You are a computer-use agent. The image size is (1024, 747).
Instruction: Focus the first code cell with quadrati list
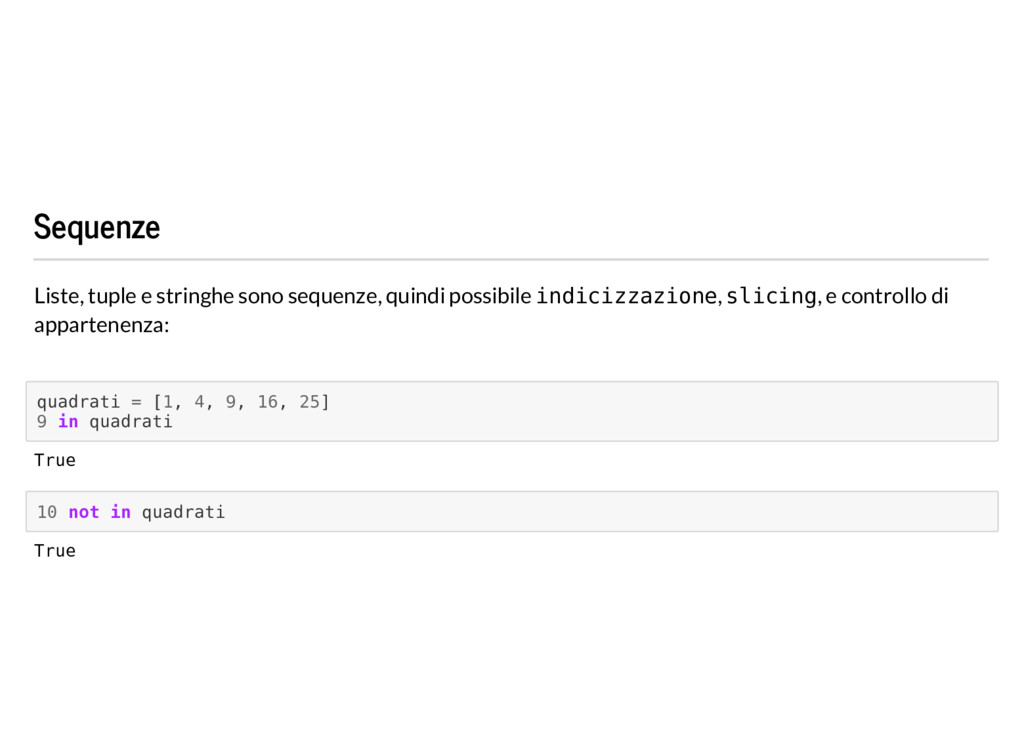pyautogui.click(x=512, y=411)
